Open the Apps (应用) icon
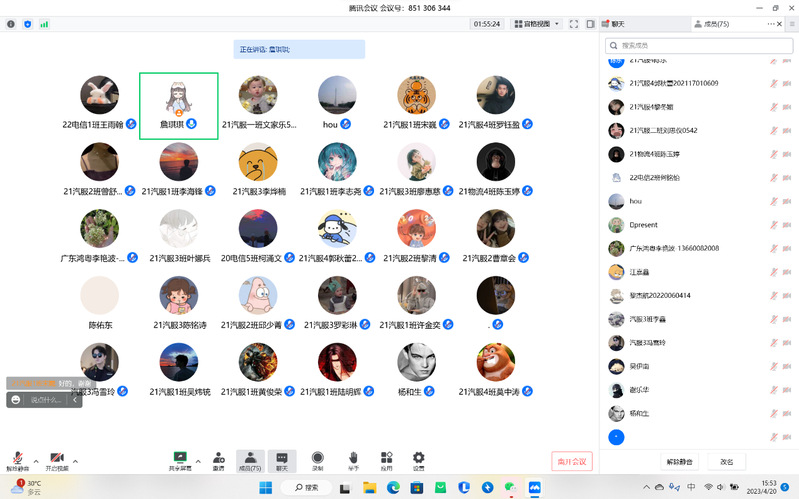This screenshot has height=499, width=799. click(386, 459)
